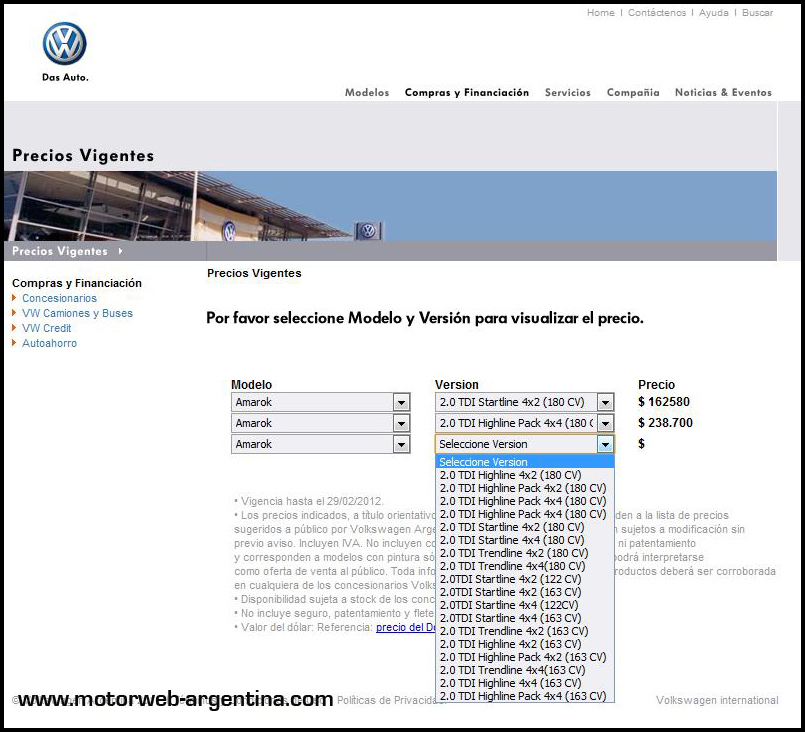This screenshot has height=732, width=805.
Task: Go to Home link in top bar
Action: [x=600, y=13]
